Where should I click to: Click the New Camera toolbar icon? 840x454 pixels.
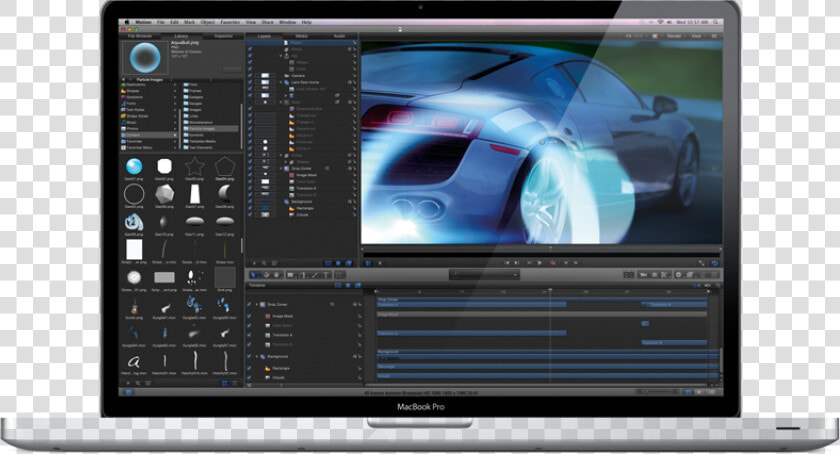pos(642,275)
